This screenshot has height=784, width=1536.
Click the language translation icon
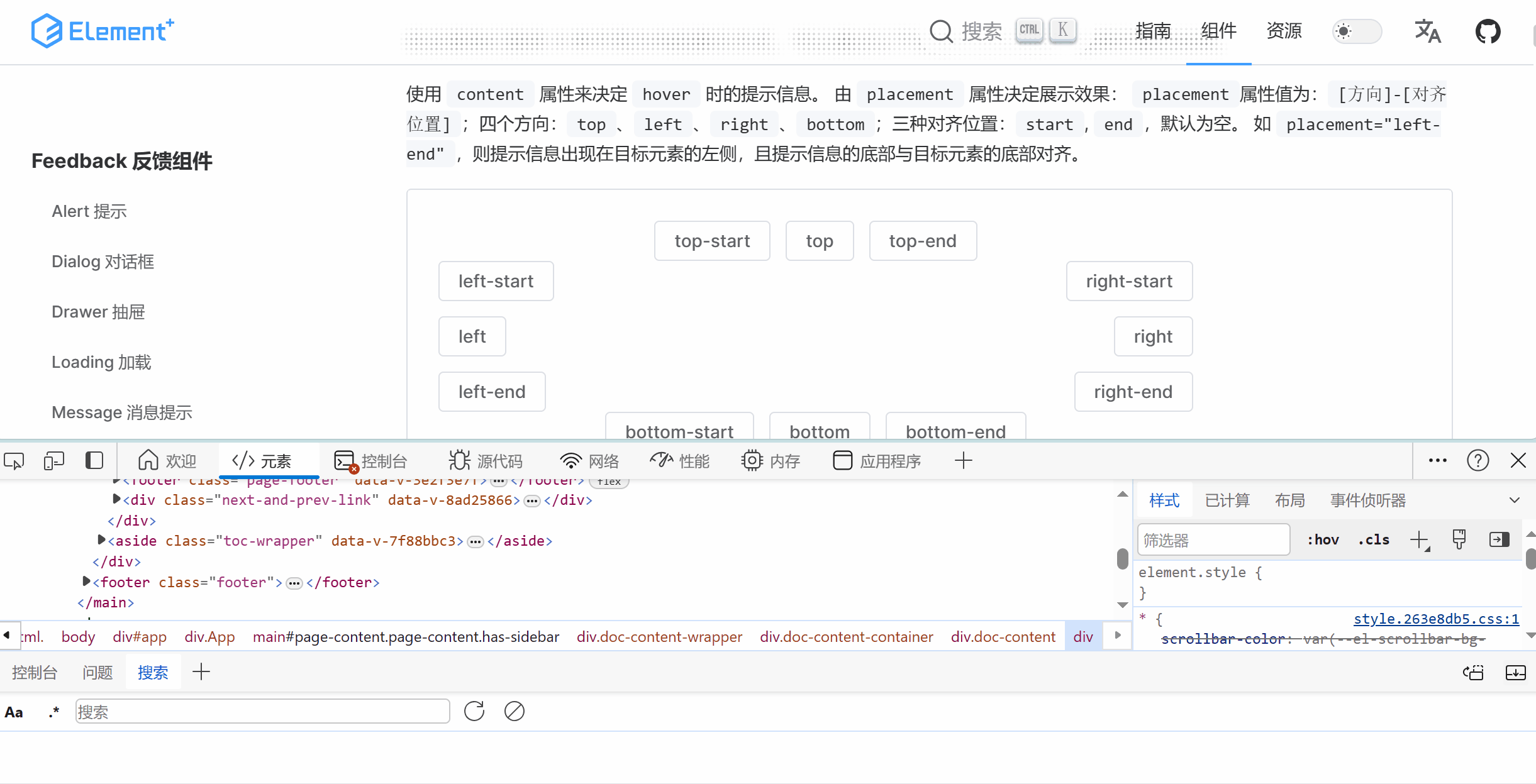pyautogui.click(x=1427, y=31)
